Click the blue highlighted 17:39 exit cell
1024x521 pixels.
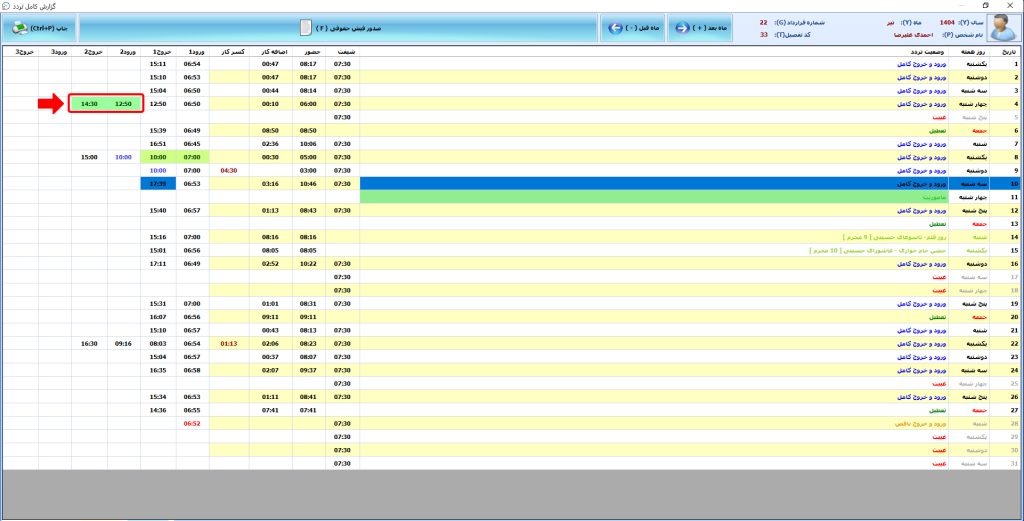pyautogui.click(x=157, y=184)
